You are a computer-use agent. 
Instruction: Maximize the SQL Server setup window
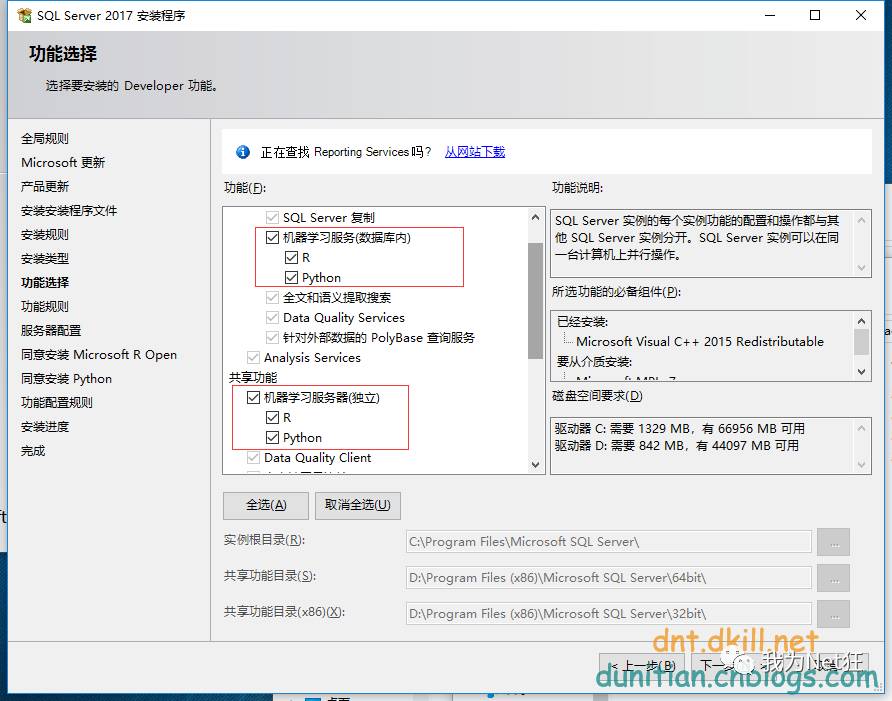tap(815, 15)
